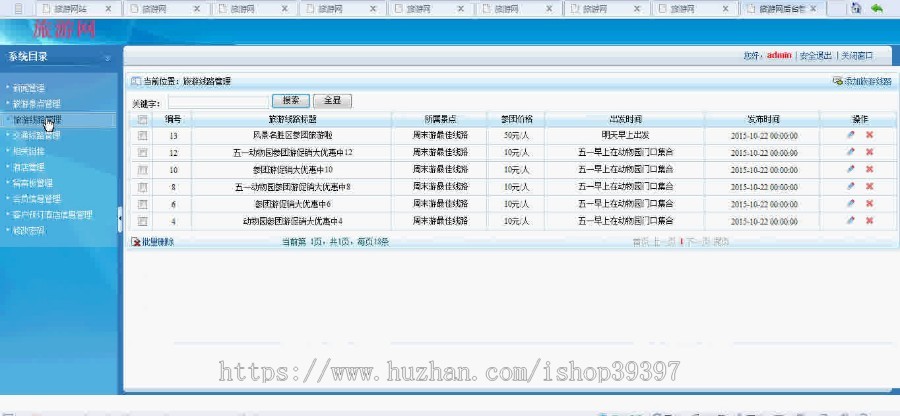Image resolution: width=900 pixels, height=416 pixels.
Task: Tick the checkbox for route 4
Action: point(143,221)
